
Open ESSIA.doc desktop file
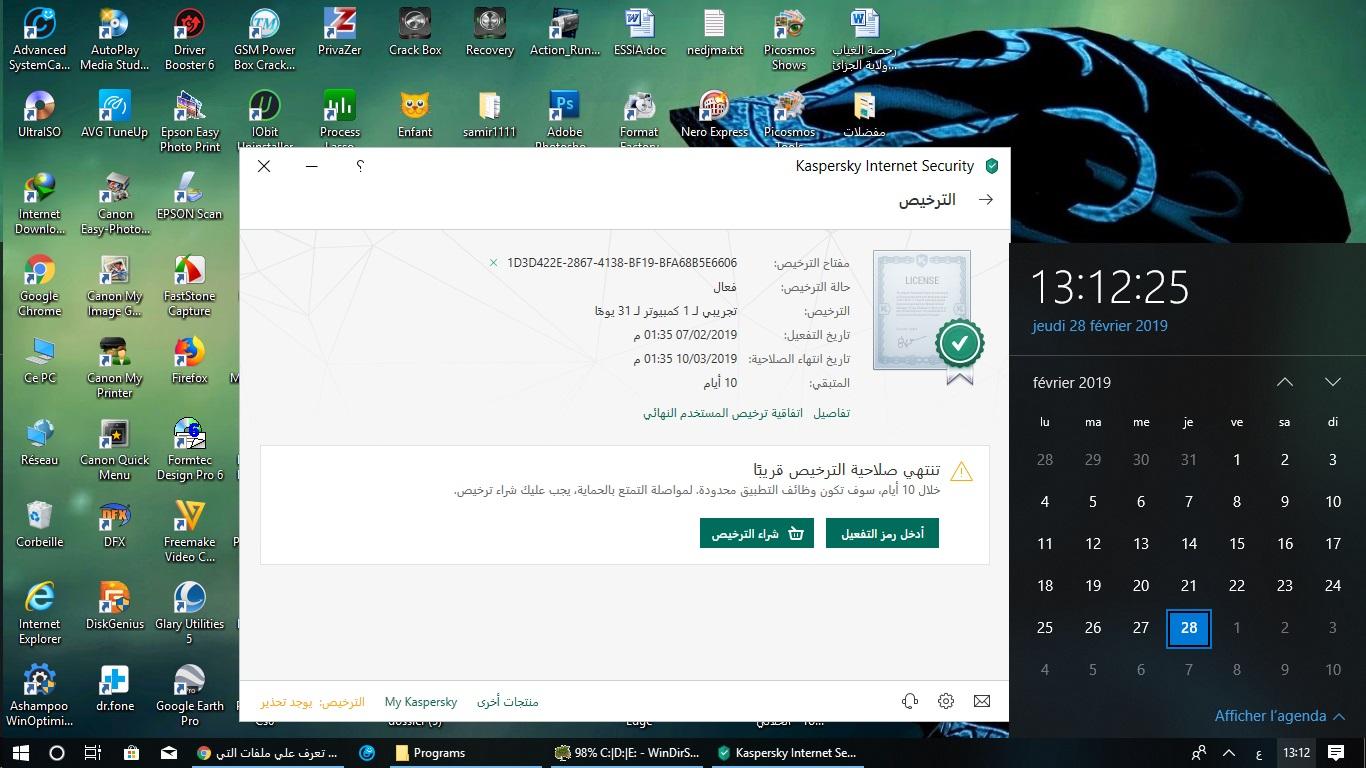click(640, 33)
